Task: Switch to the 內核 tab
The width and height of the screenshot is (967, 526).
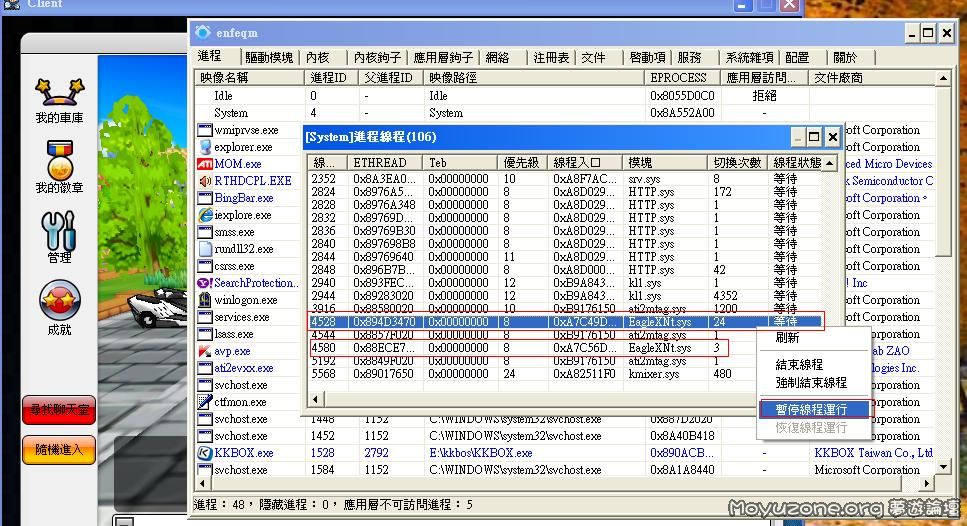Action: pyautogui.click(x=318, y=57)
